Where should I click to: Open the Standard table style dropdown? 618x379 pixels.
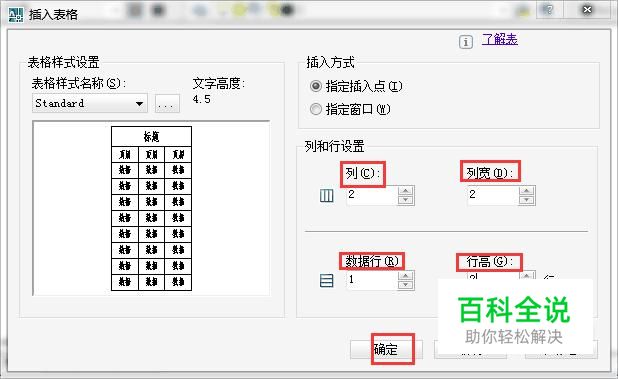[x=90, y=103]
